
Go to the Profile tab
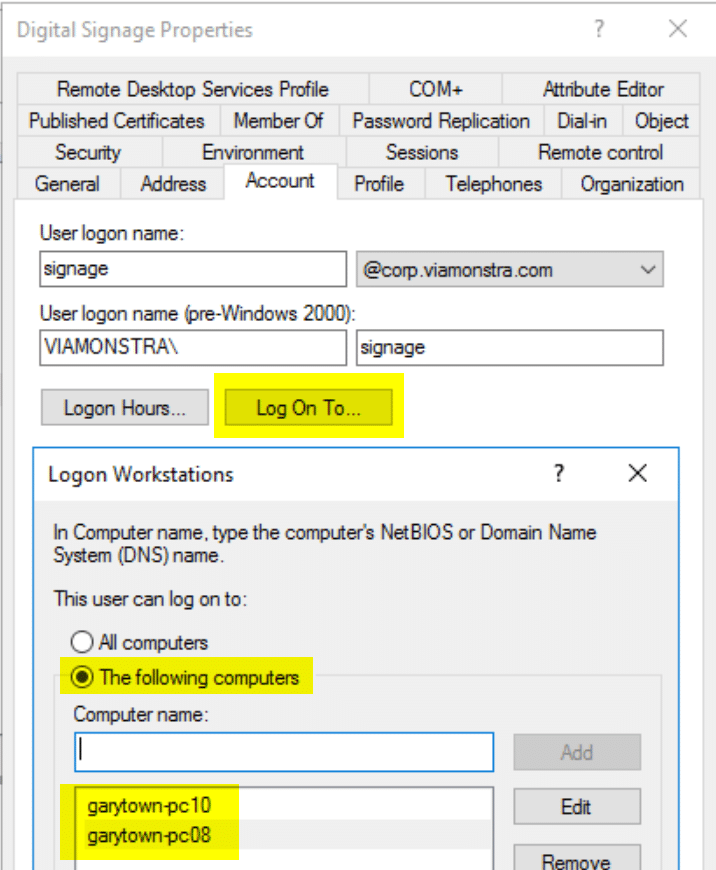pyautogui.click(x=379, y=184)
